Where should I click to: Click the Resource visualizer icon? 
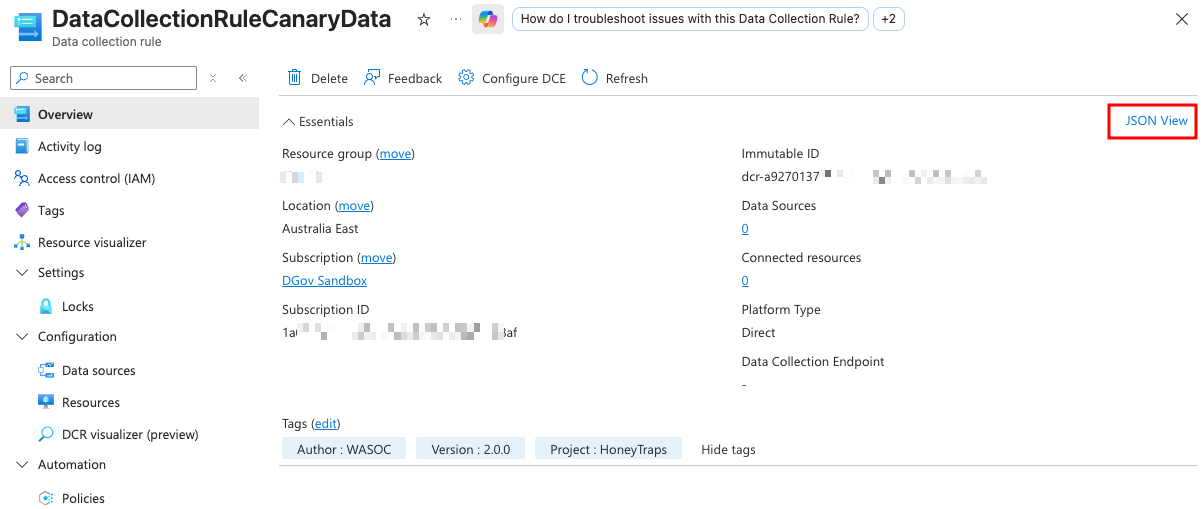(22, 242)
